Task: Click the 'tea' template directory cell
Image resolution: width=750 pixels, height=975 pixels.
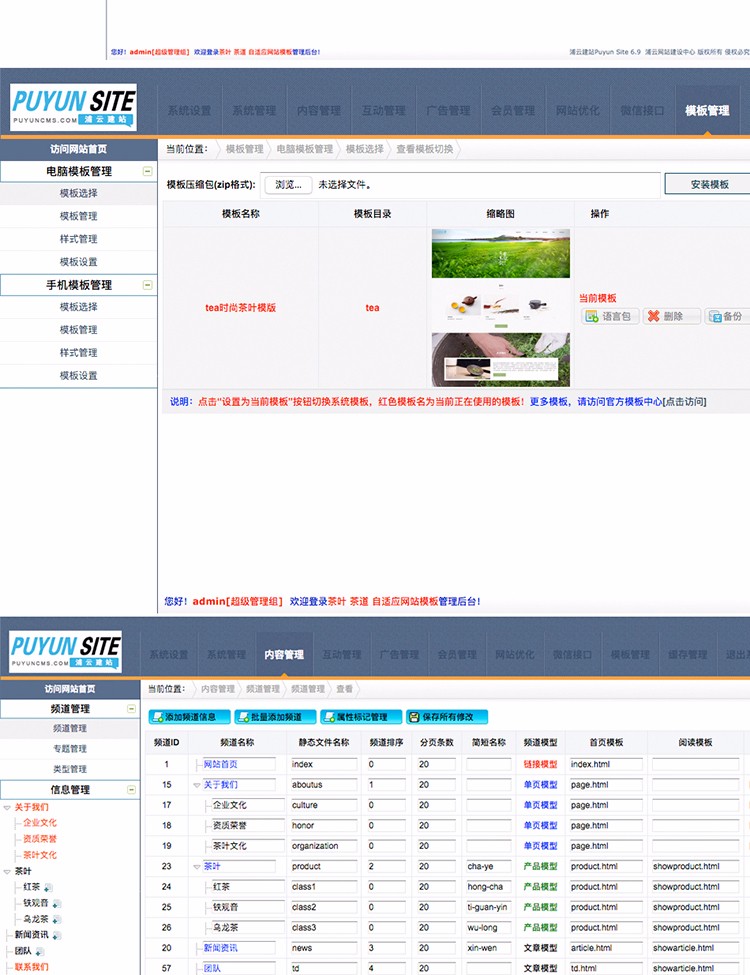Action: 373,308
